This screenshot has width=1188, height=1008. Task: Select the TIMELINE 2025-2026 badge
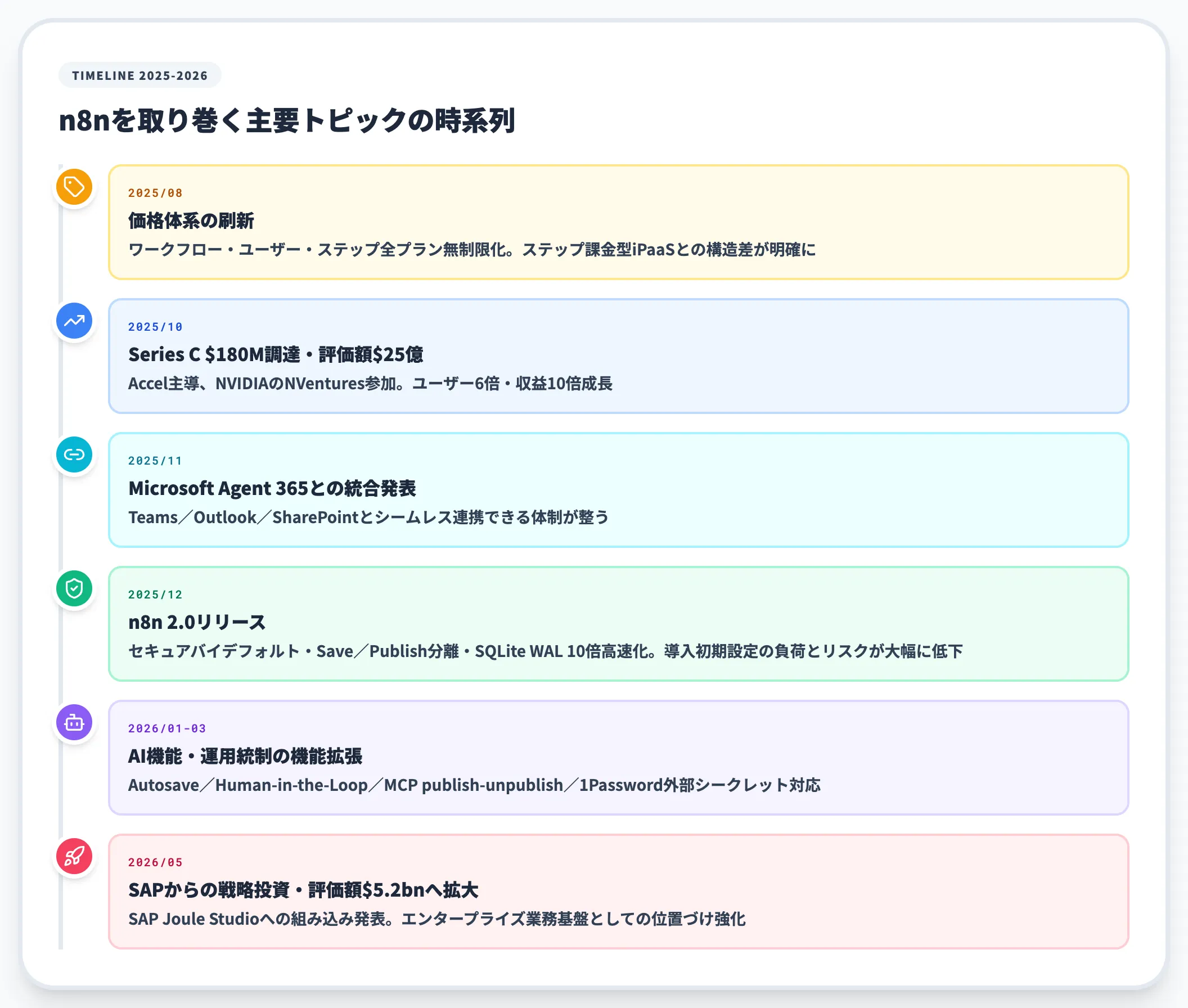click(140, 75)
